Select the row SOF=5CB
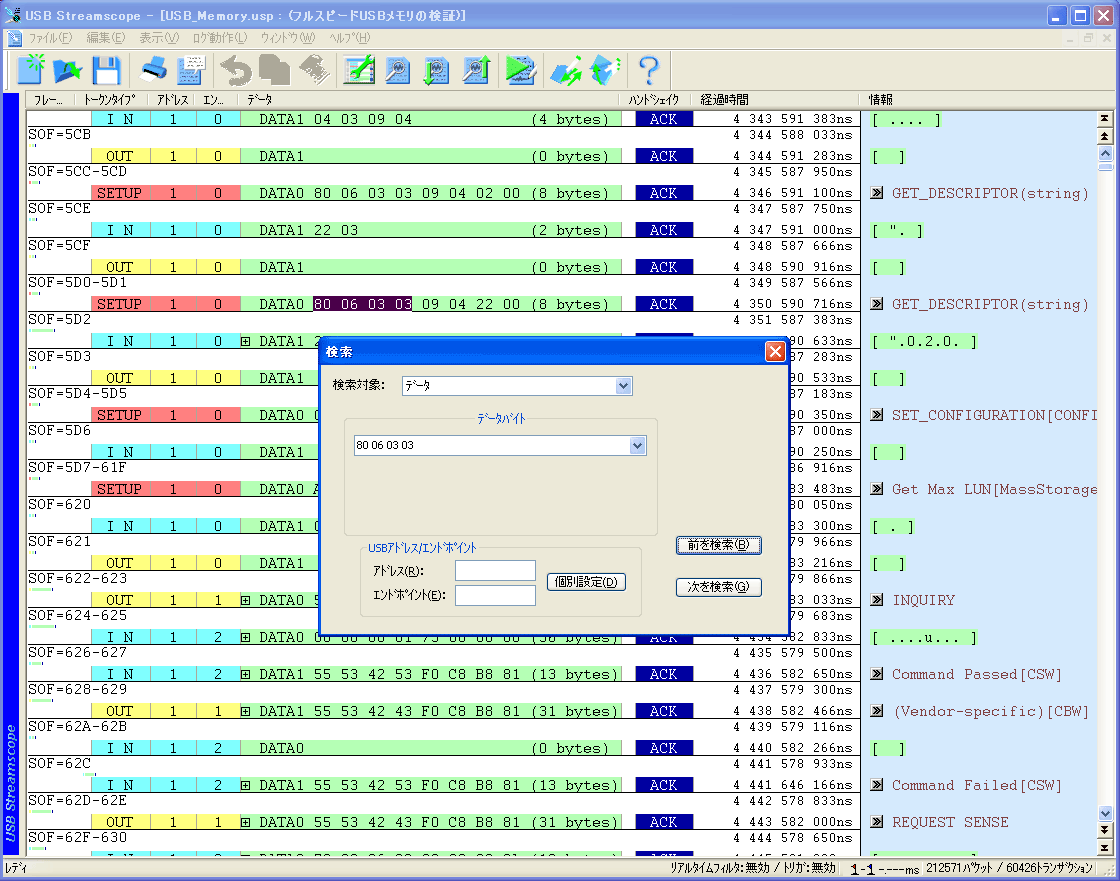The width and height of the screenshot is (1120, 881). pos(443,135)
